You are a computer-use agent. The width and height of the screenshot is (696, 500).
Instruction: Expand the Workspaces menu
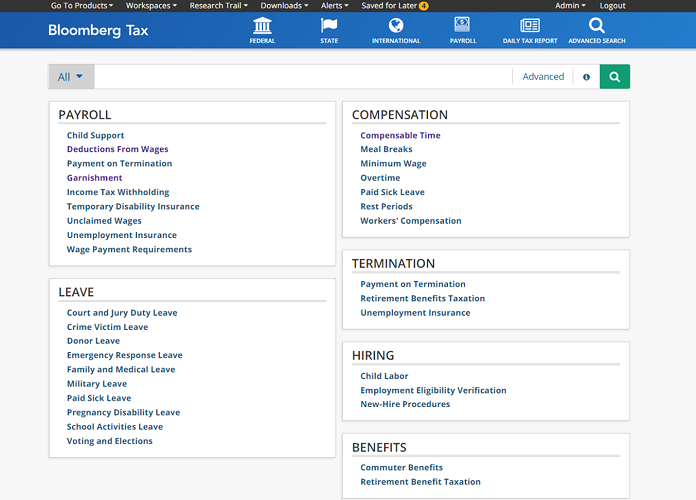151,6
